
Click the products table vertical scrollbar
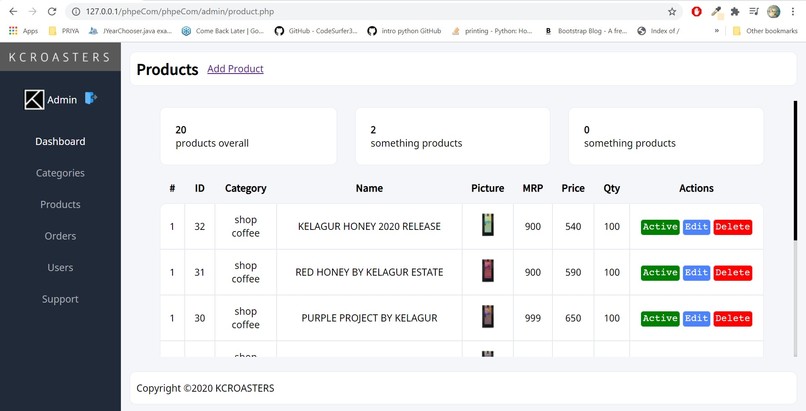click(796, 172)
